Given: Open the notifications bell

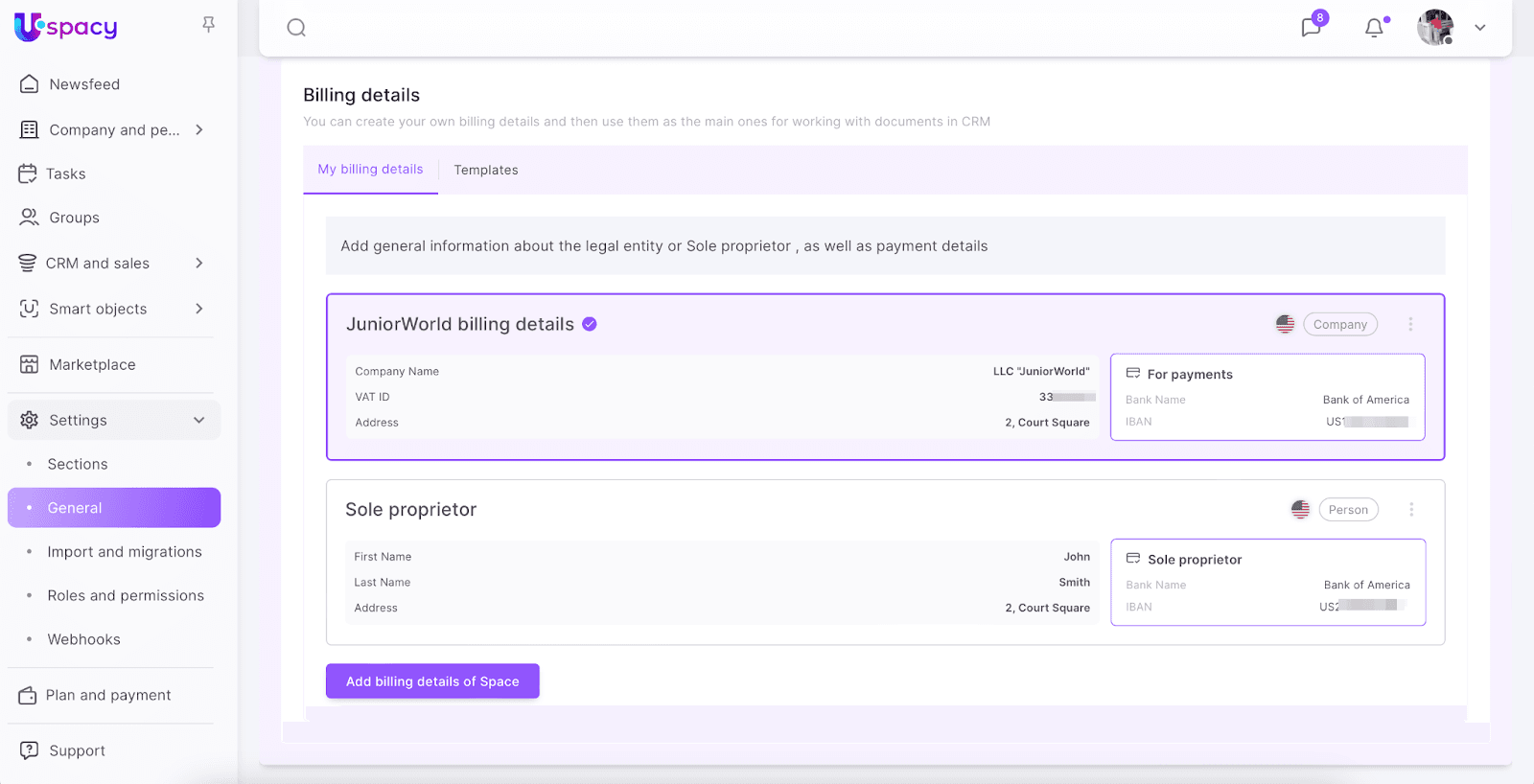Looking at the screenshot, I should 1374,28.
